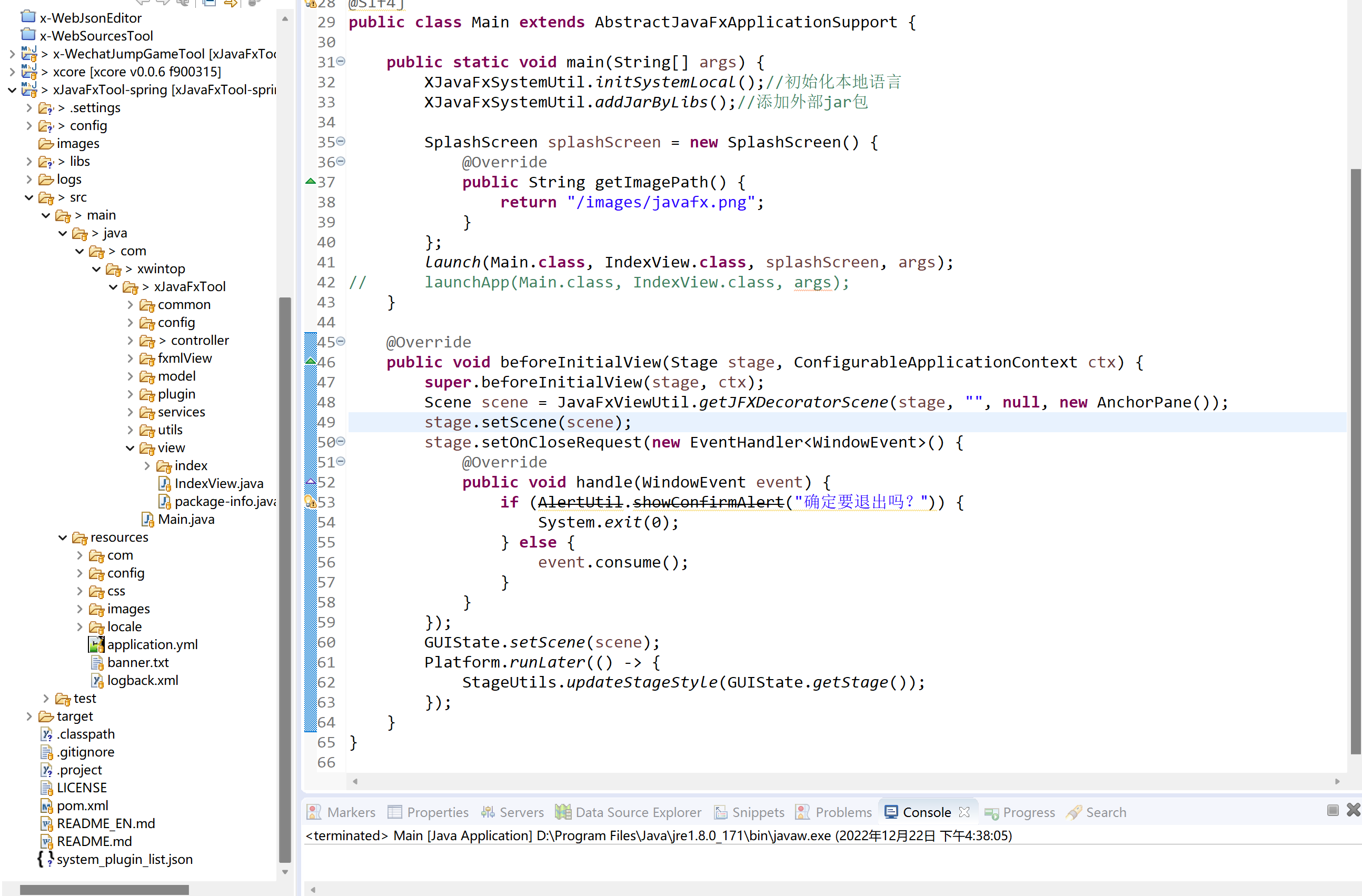Open the Progress tab

pos(1020,812)
